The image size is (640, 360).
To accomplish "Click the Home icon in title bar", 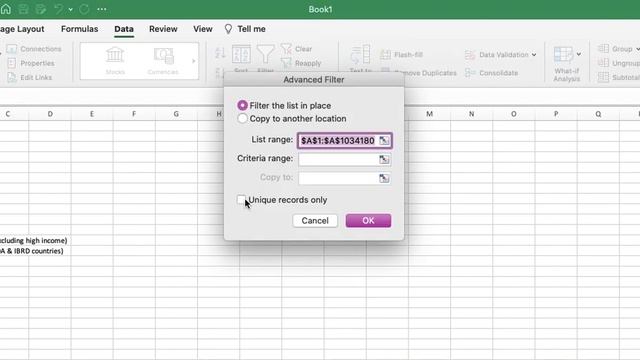I will (x=6, y=9).
